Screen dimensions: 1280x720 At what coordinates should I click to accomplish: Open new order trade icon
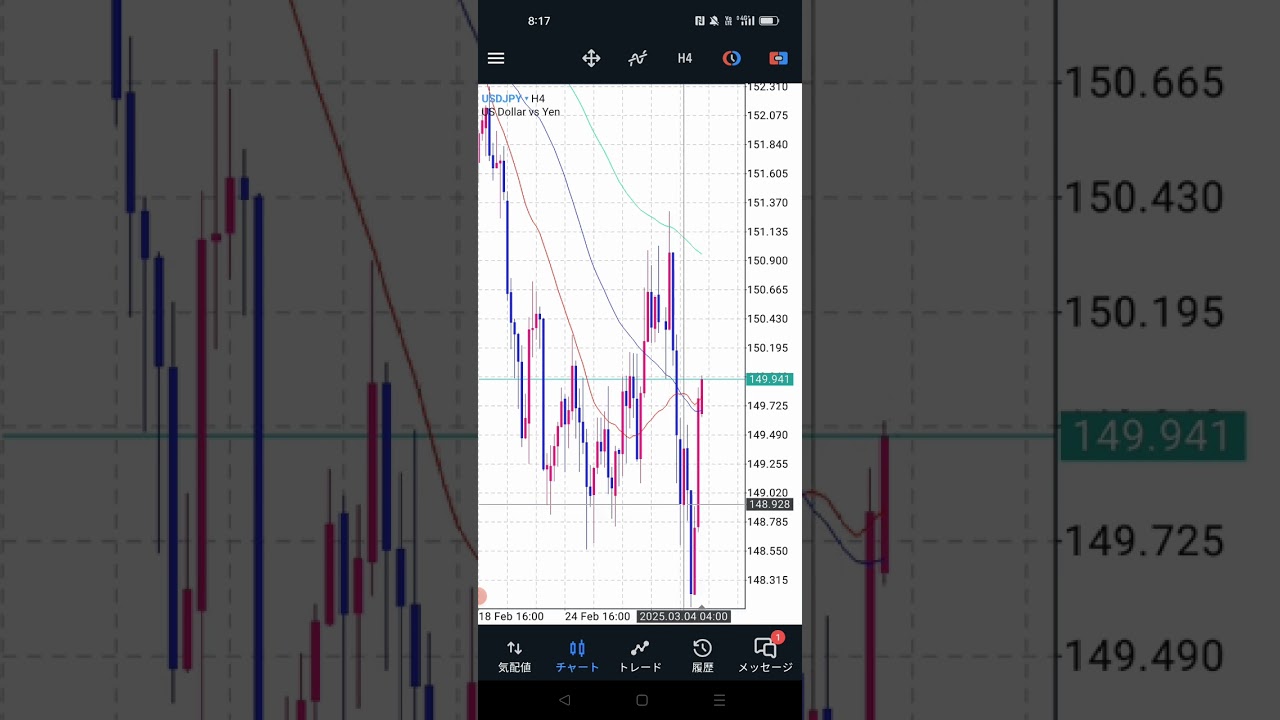coord(778,58)
